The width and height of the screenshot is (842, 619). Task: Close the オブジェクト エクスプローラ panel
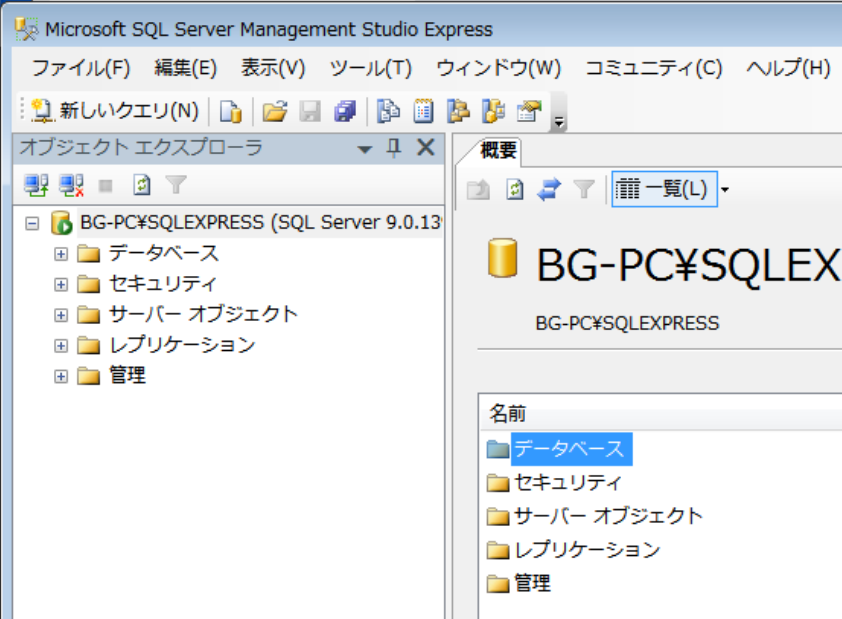(426, 147)
